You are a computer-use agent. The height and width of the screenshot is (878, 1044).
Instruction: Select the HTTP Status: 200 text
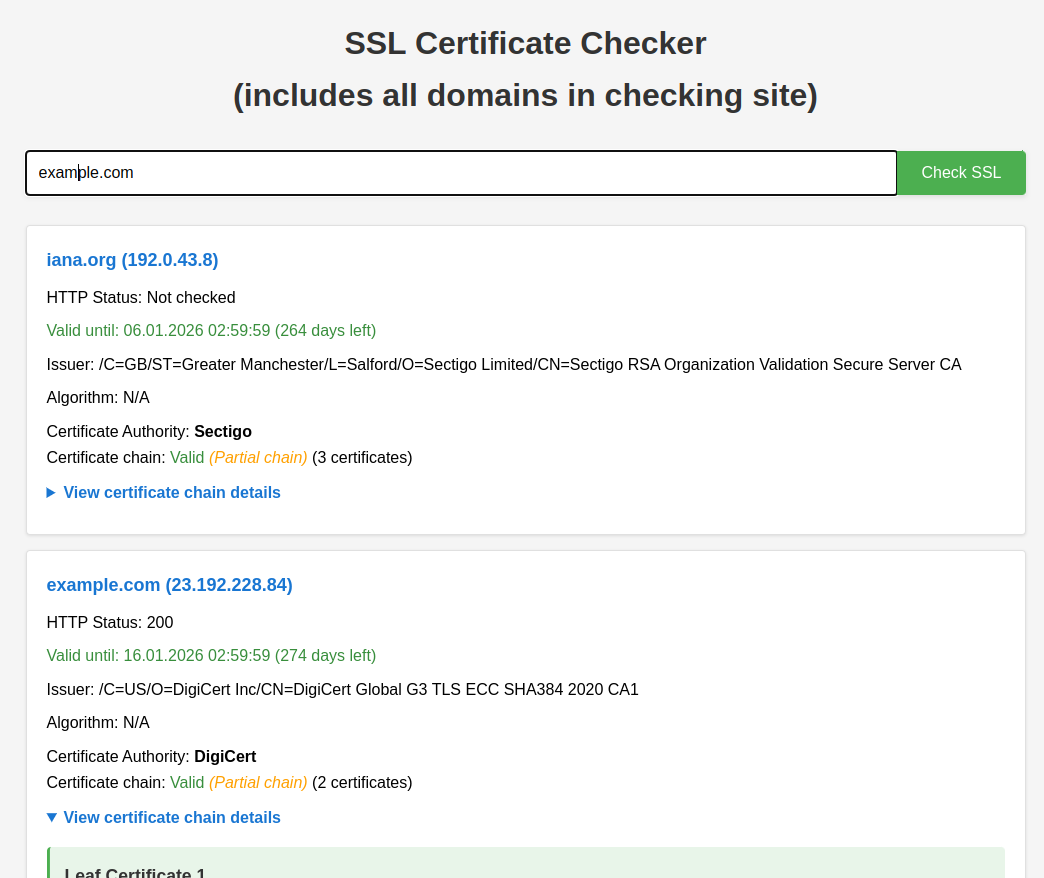(x=110, y=622)
